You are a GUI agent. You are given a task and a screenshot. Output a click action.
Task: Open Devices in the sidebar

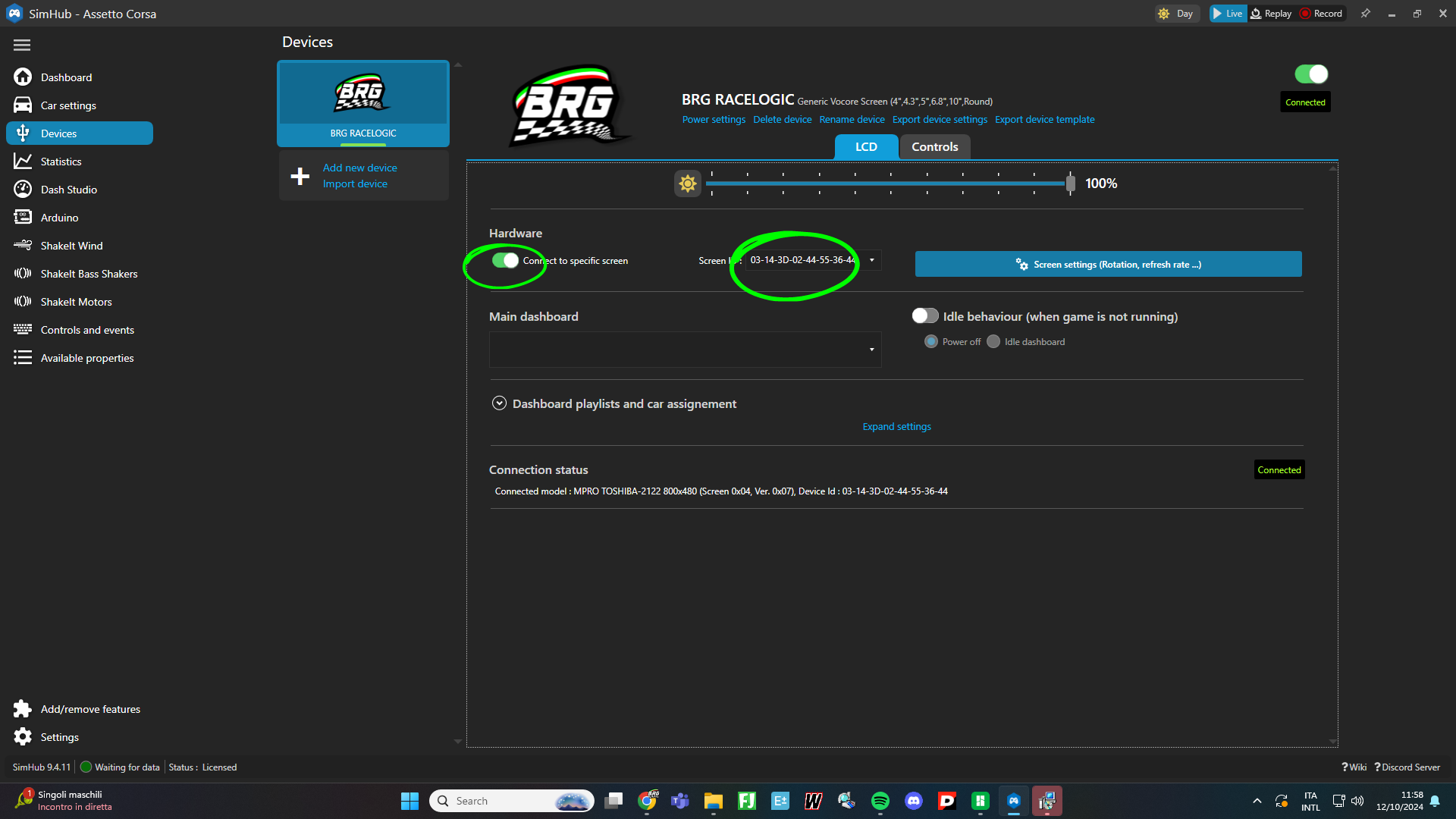pos(80,133)
